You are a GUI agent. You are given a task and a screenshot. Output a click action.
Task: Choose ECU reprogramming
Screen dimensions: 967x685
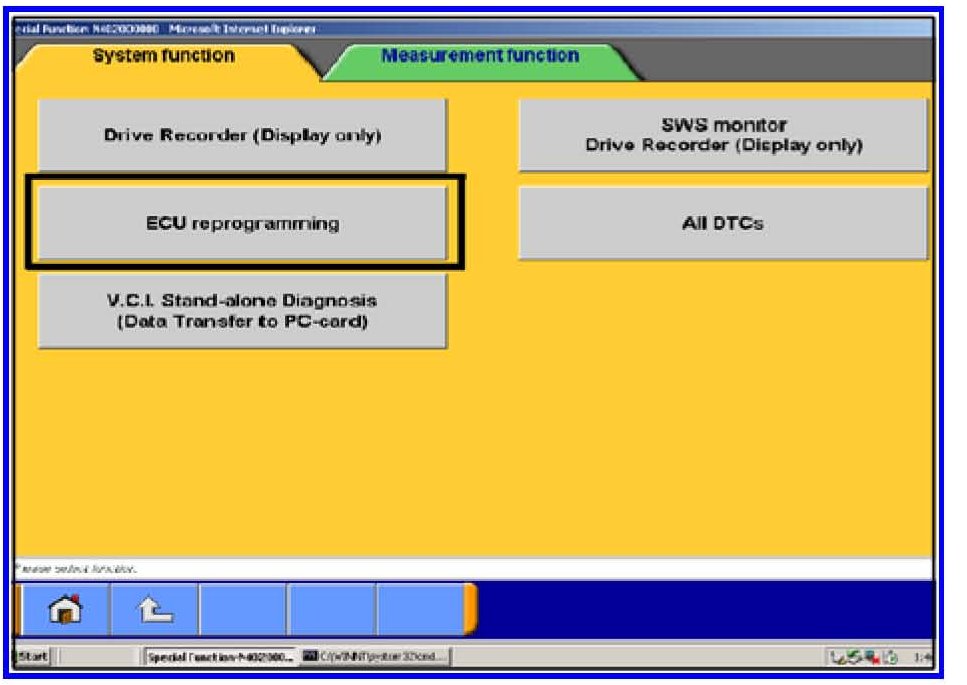coord(242,223)
